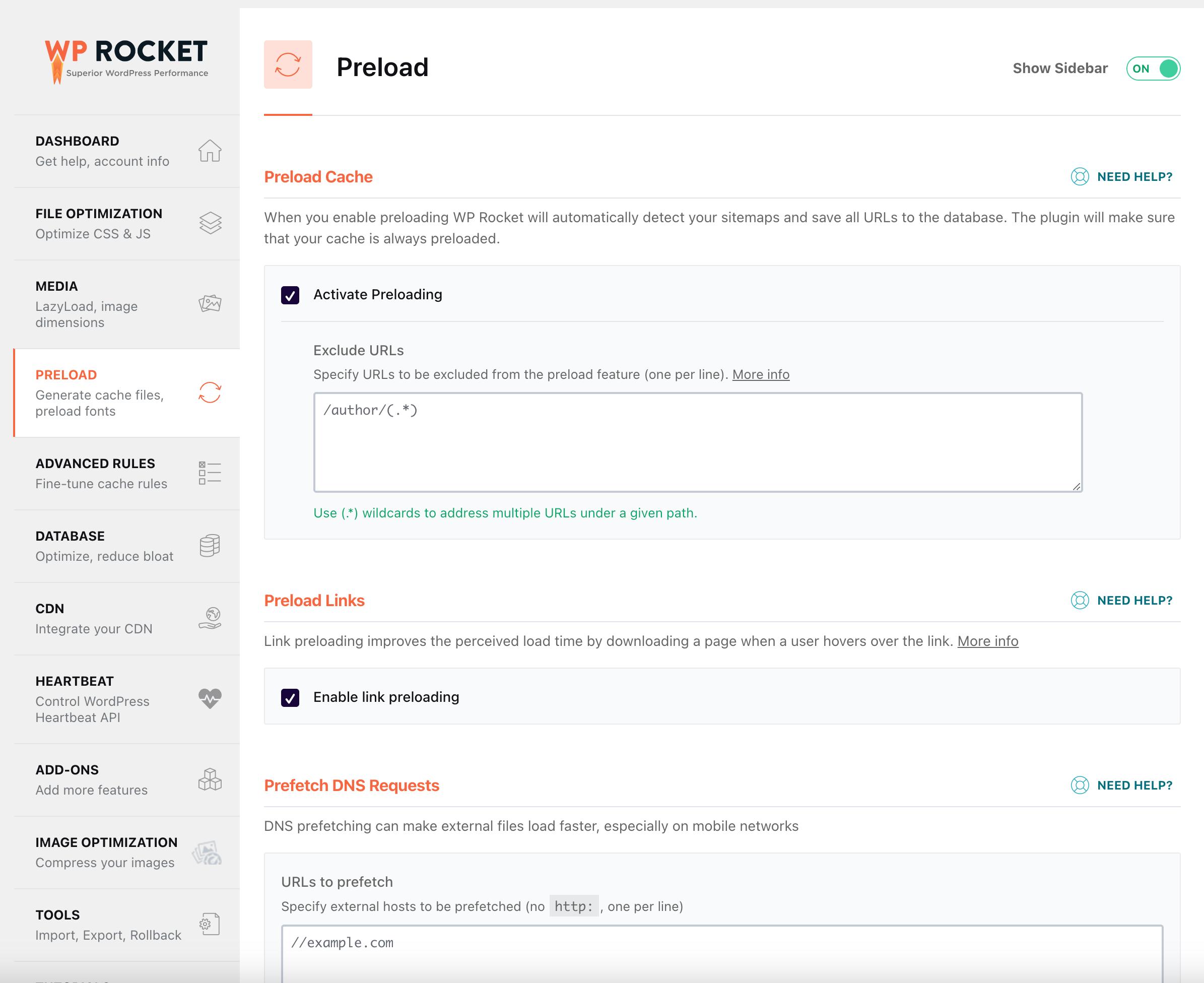Click the Preload page title

point(383,67)
